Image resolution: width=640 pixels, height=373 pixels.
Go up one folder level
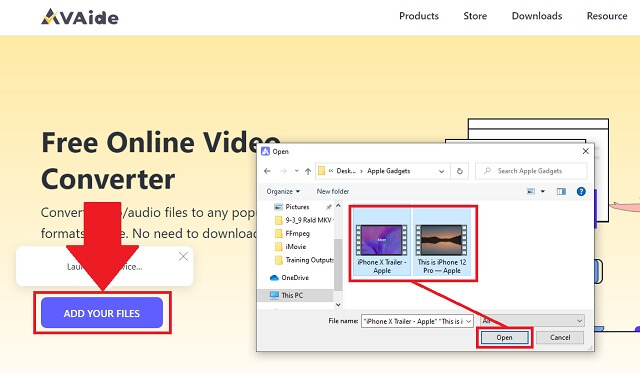308,171
